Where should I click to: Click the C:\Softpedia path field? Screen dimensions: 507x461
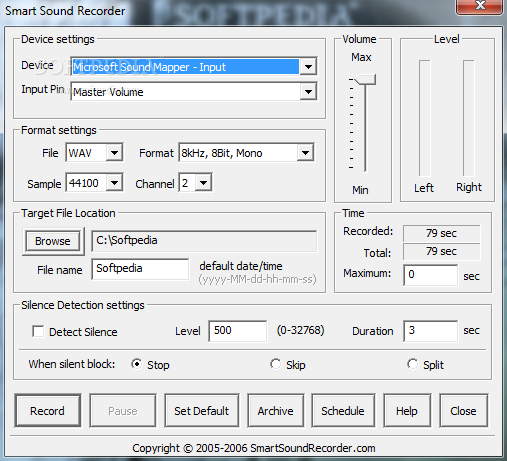(204, 241)
